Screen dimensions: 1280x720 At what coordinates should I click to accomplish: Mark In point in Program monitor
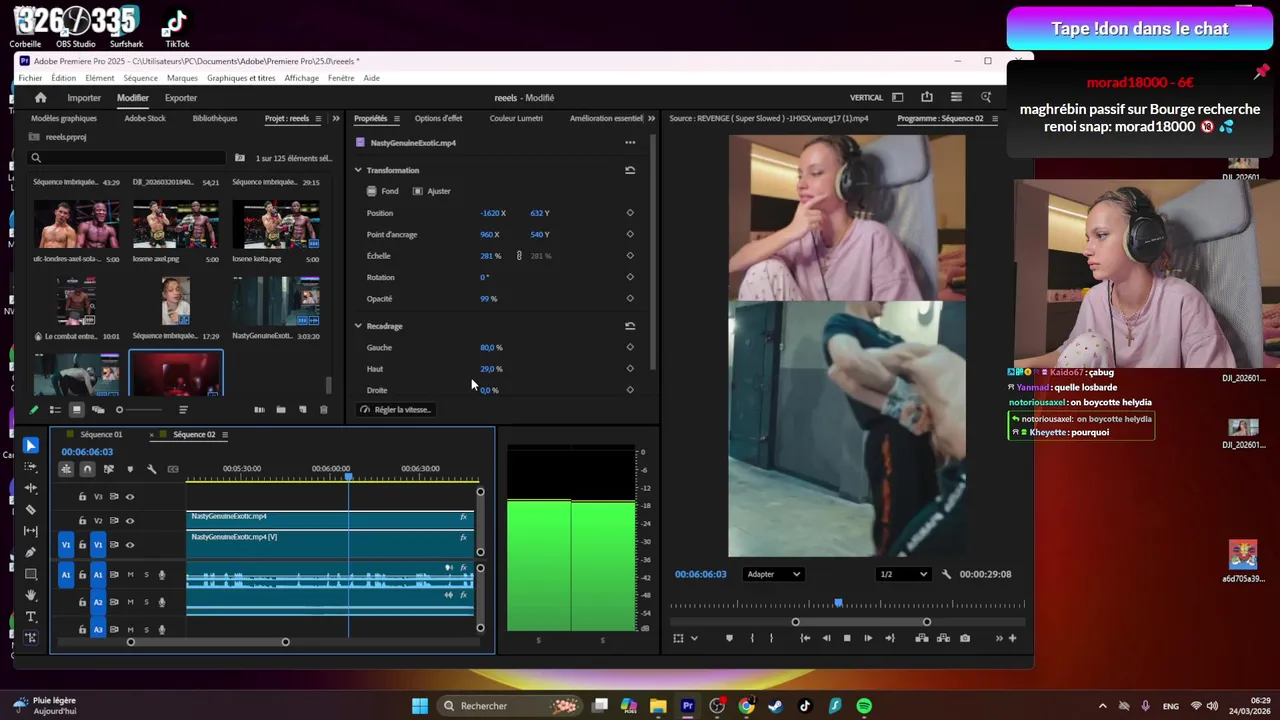click(x=752, y=638)
